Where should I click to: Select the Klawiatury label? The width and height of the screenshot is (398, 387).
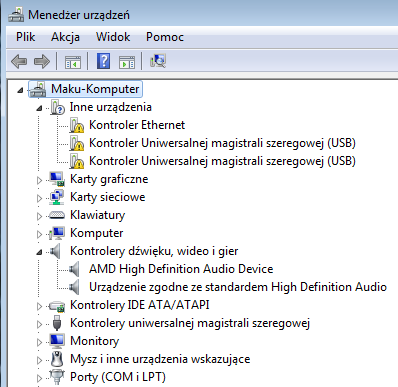97,215
